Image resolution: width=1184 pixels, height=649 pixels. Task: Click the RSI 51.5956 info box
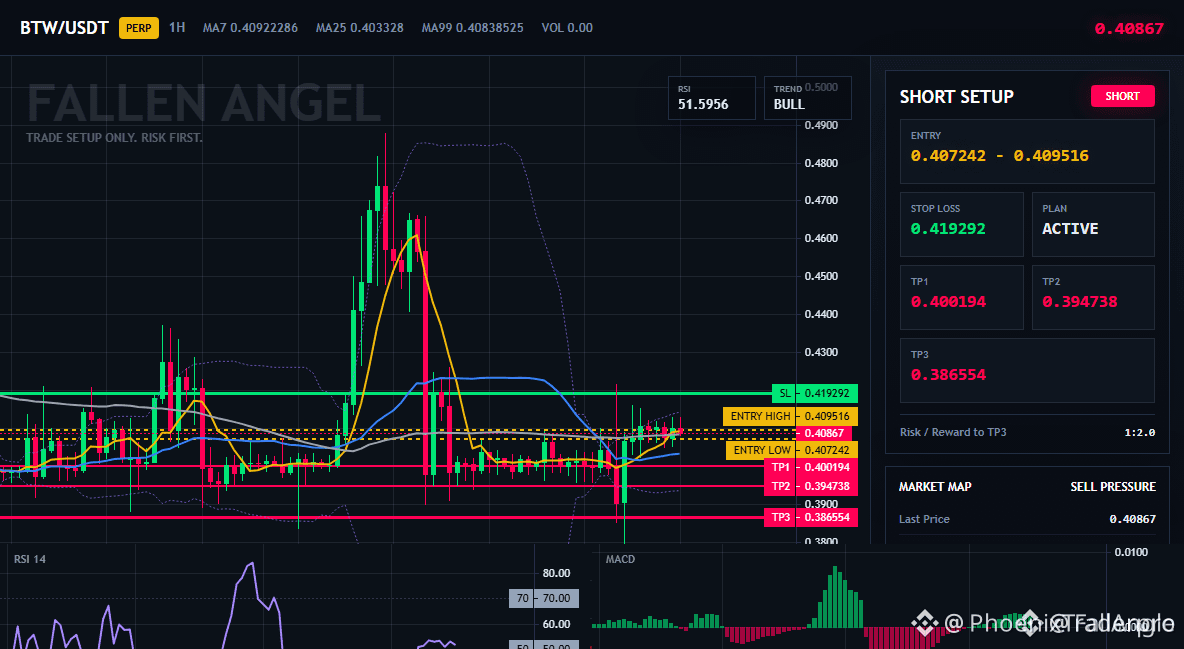[711, 97]
